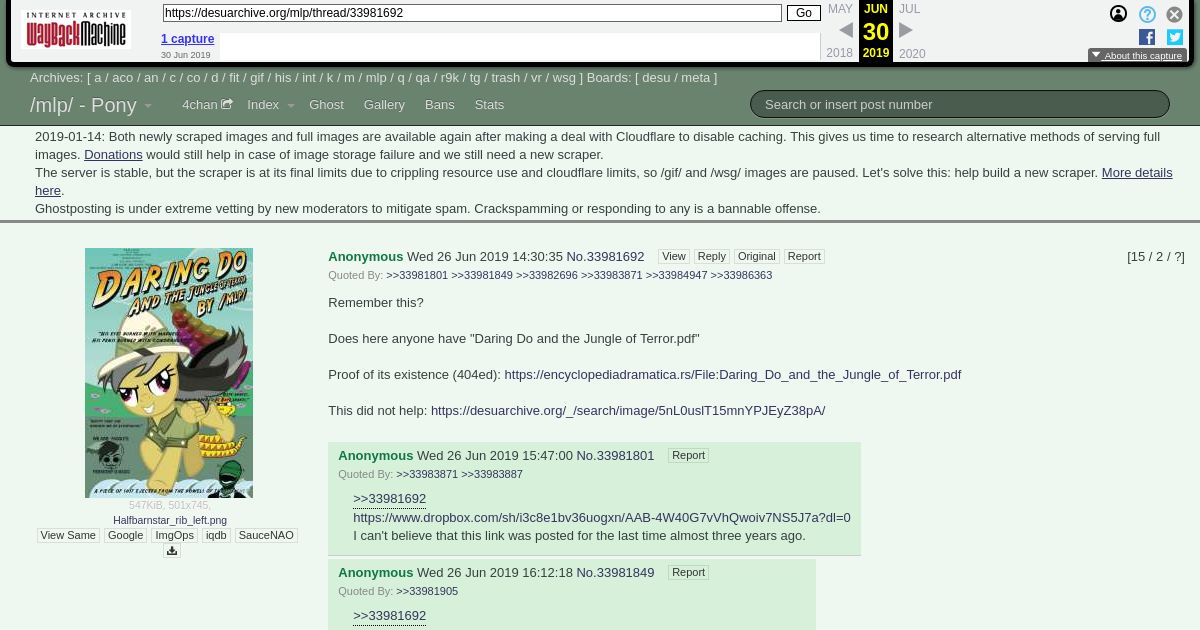
Task: Open the Dropbox share link
Action: pos(602,517)
